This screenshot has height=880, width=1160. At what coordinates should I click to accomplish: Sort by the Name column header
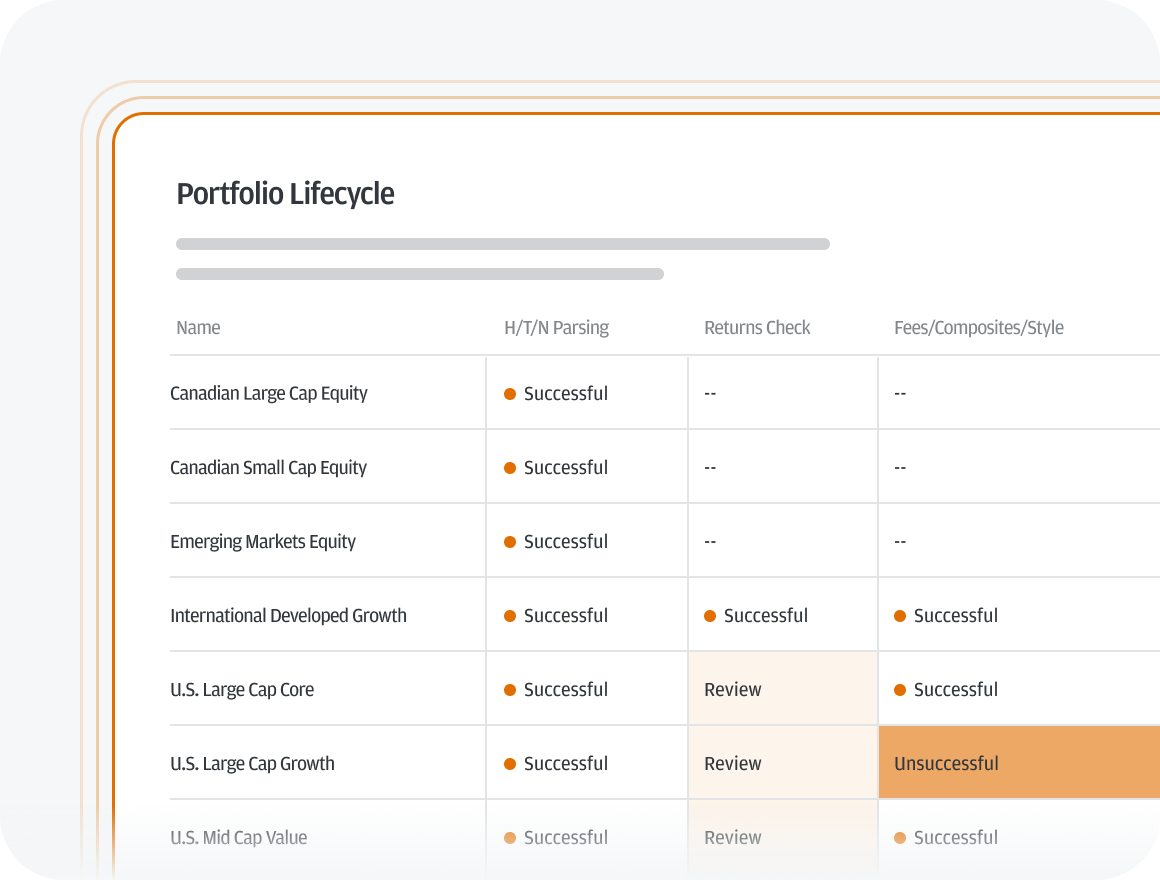[x=198, y=328]
